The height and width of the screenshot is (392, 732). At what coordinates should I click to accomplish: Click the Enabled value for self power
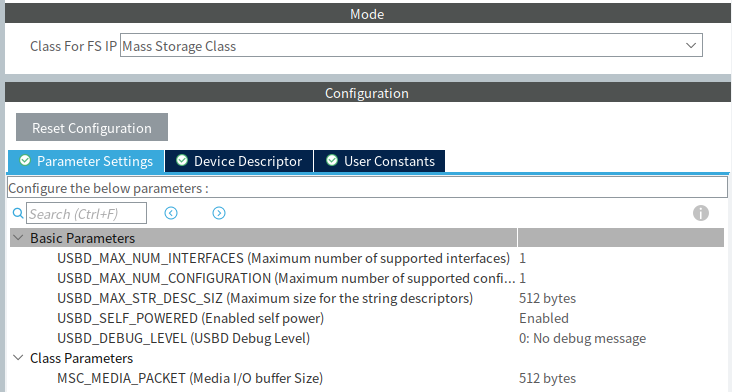click(544, 318)
